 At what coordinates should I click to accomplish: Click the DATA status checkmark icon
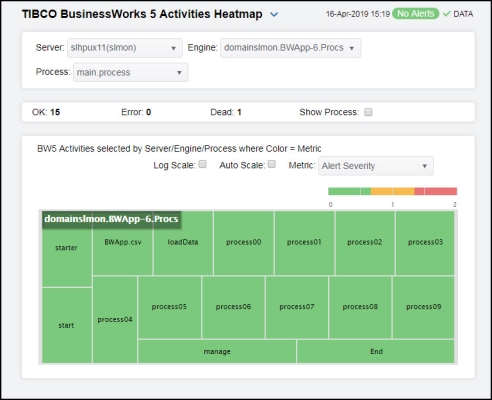pos(446,14)
